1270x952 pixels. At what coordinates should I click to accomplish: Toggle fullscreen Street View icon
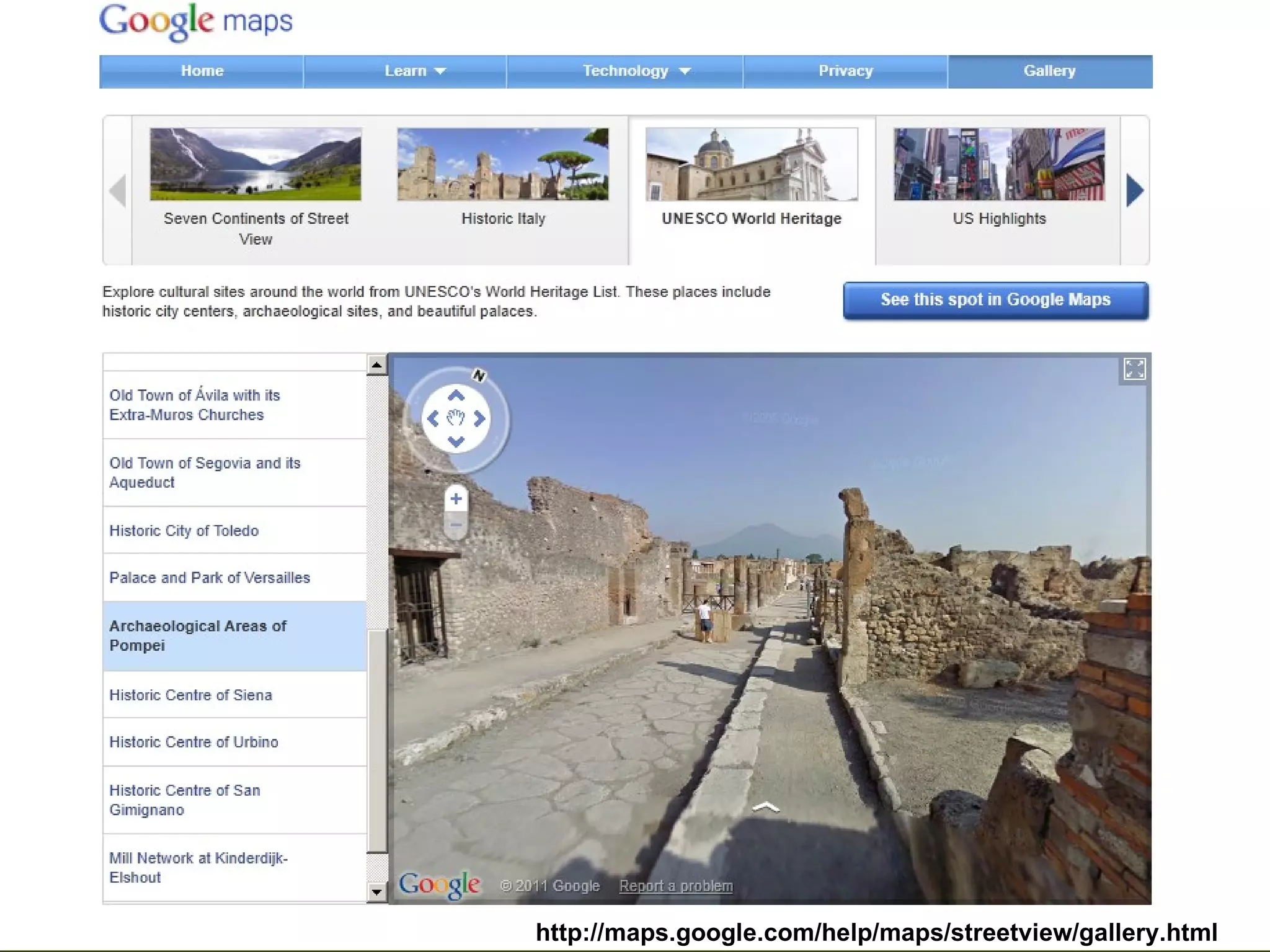click(x=1134, y=369)
